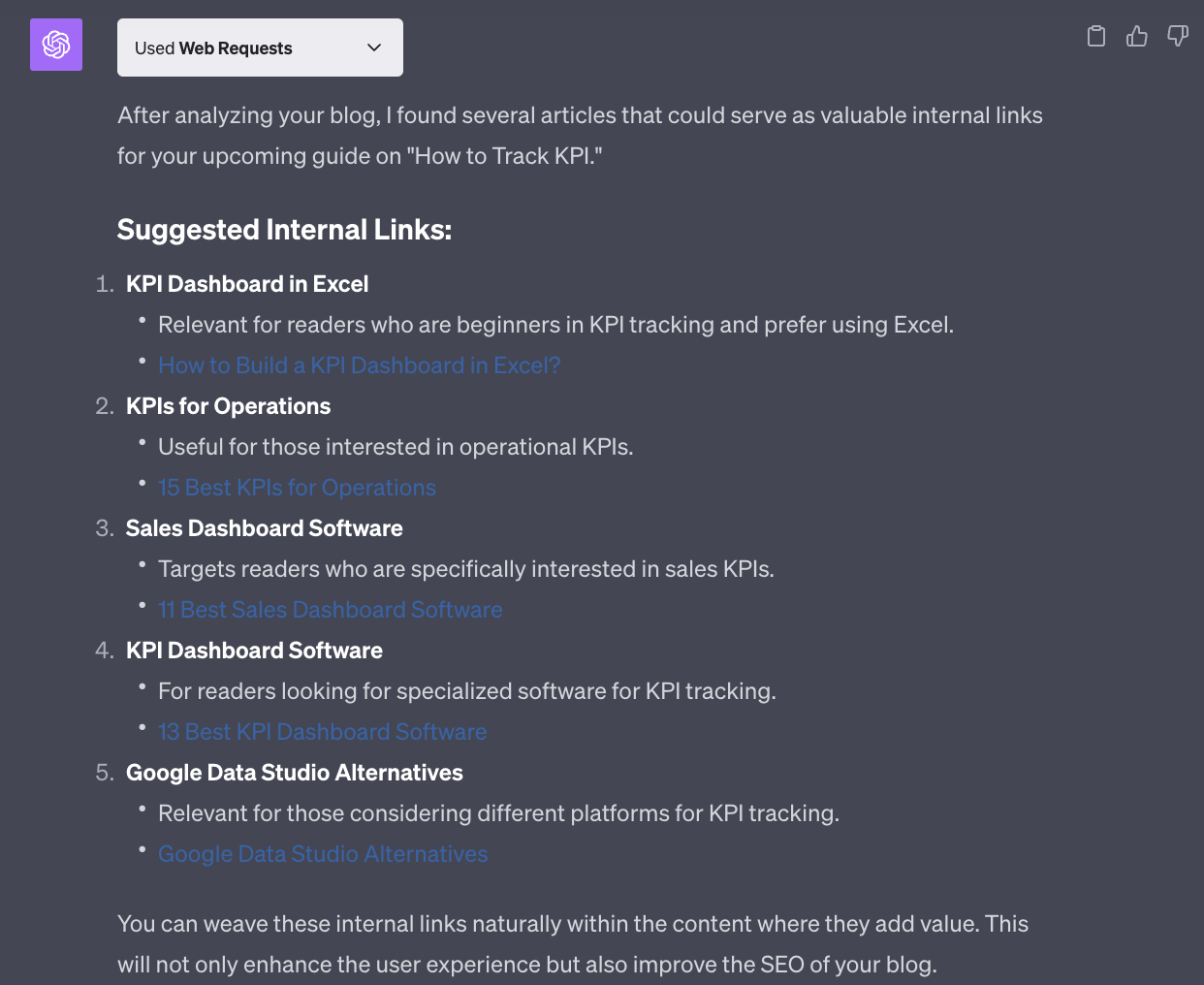Select the KPI Dashboard Software title

[x=254, y=651]
